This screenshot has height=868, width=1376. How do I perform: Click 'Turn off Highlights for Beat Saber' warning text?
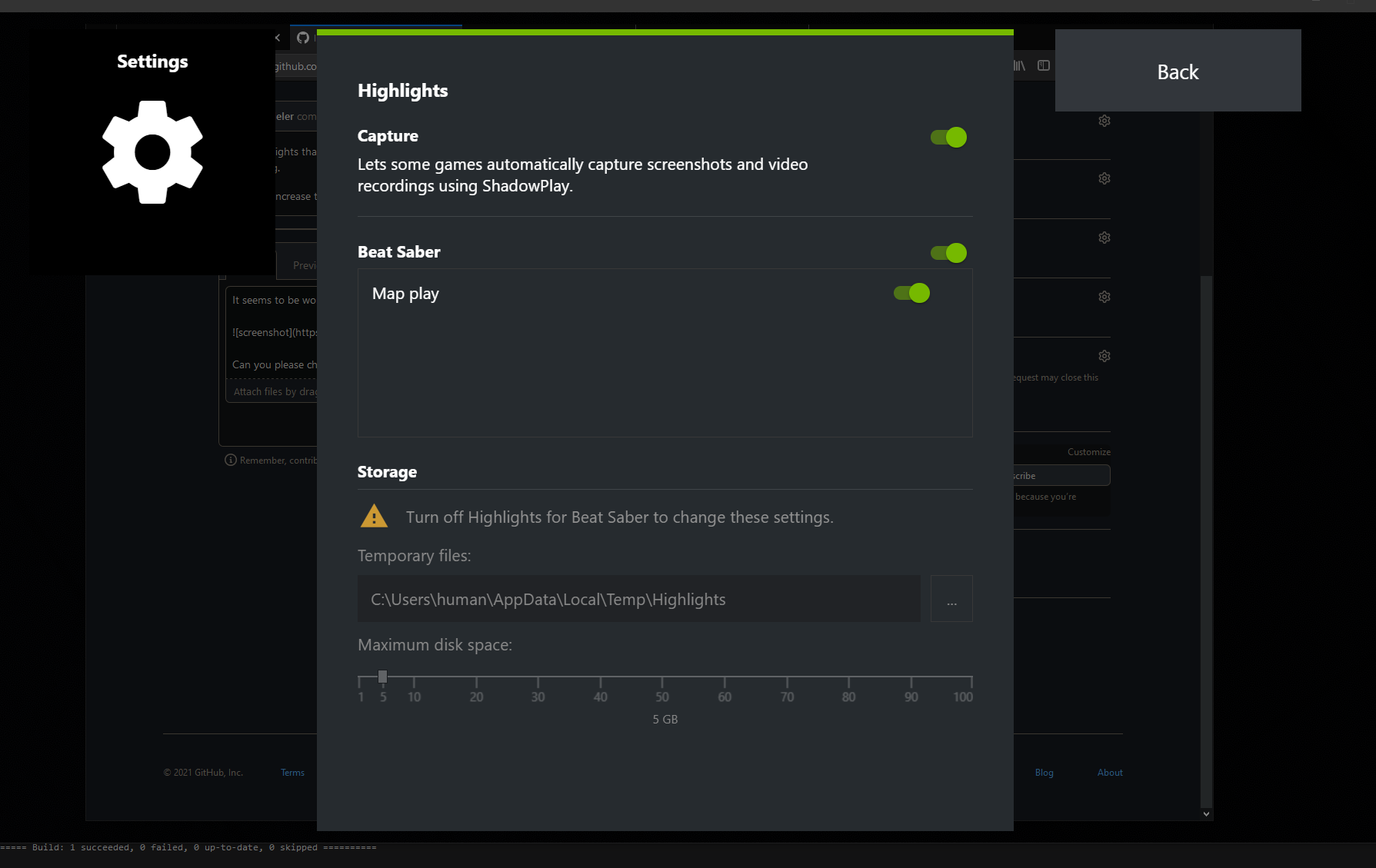(619, 517)
